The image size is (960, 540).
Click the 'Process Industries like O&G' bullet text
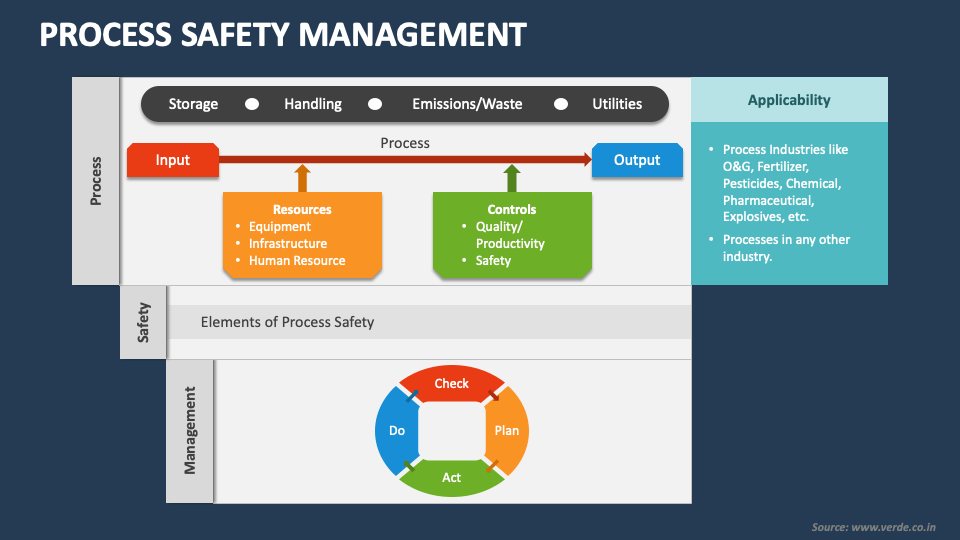point(786,183)
